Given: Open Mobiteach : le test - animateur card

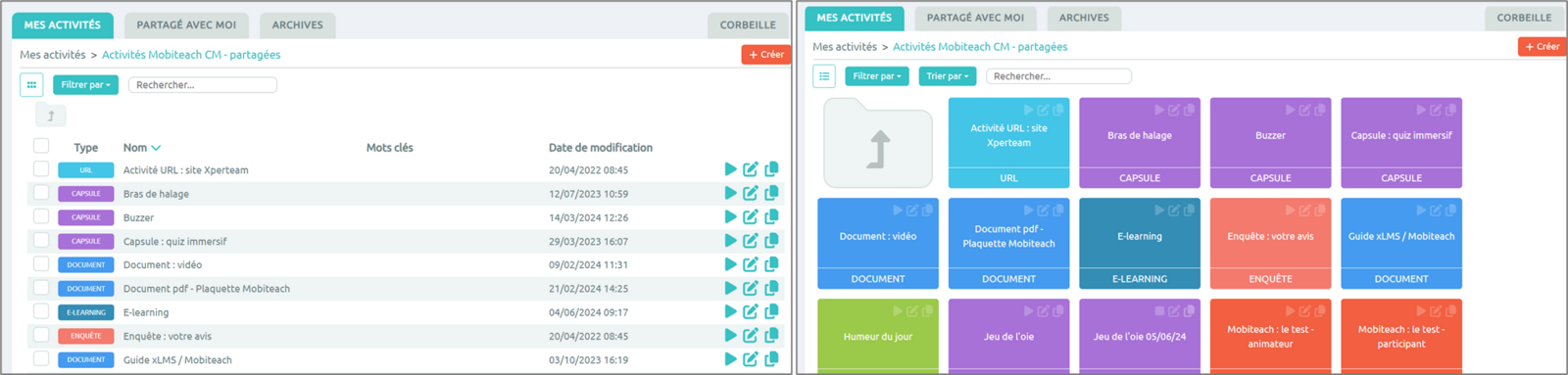Looking at the screenshot, I should coord(1270,336).
